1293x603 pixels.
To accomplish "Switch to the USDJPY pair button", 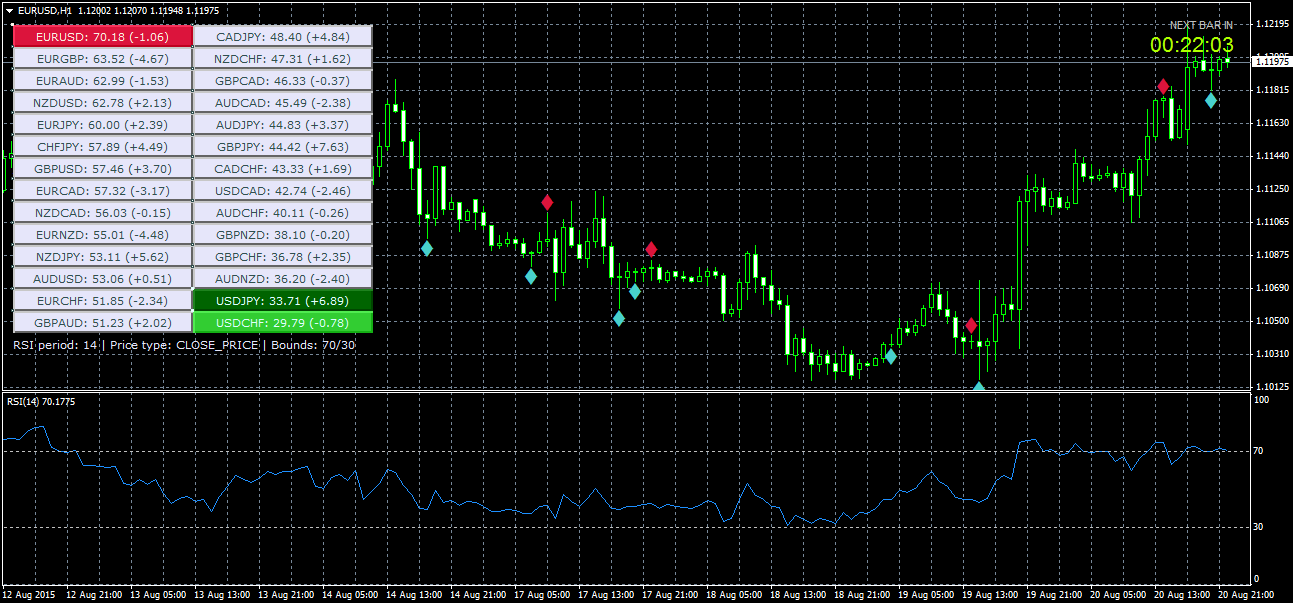I will [282, 300].
